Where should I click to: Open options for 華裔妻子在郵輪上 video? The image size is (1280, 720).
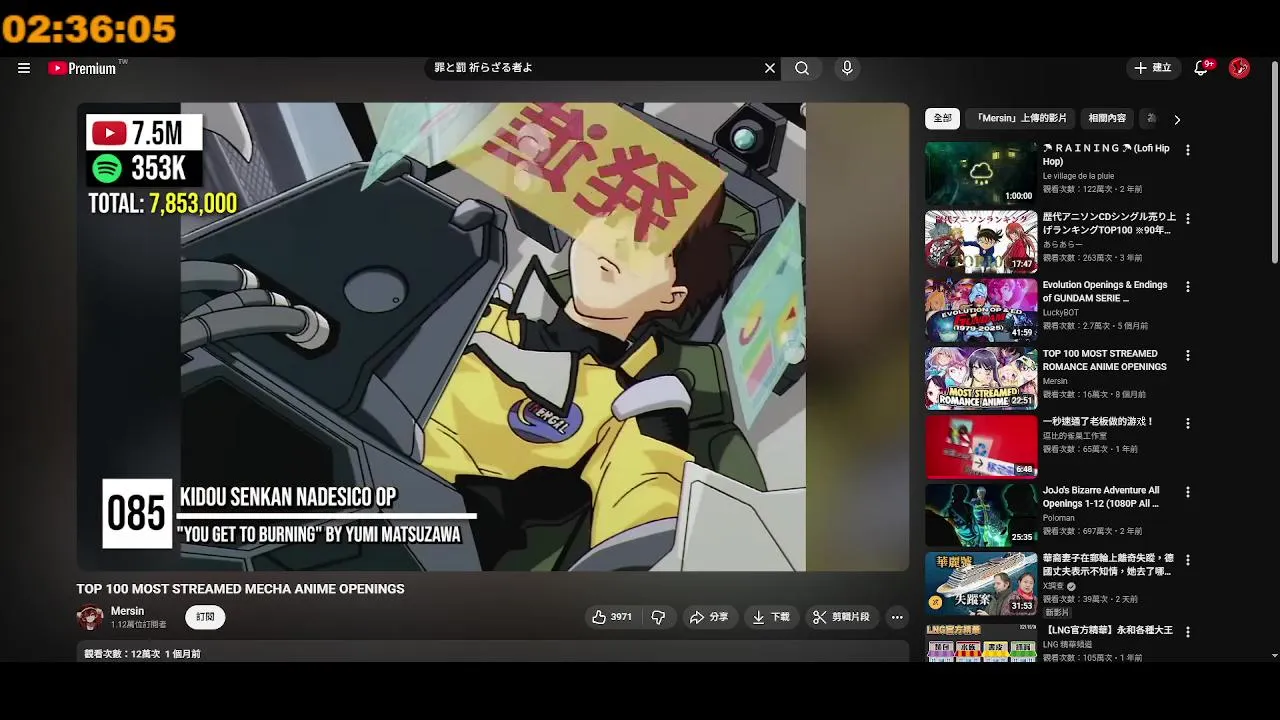[x=1188, y=561]
